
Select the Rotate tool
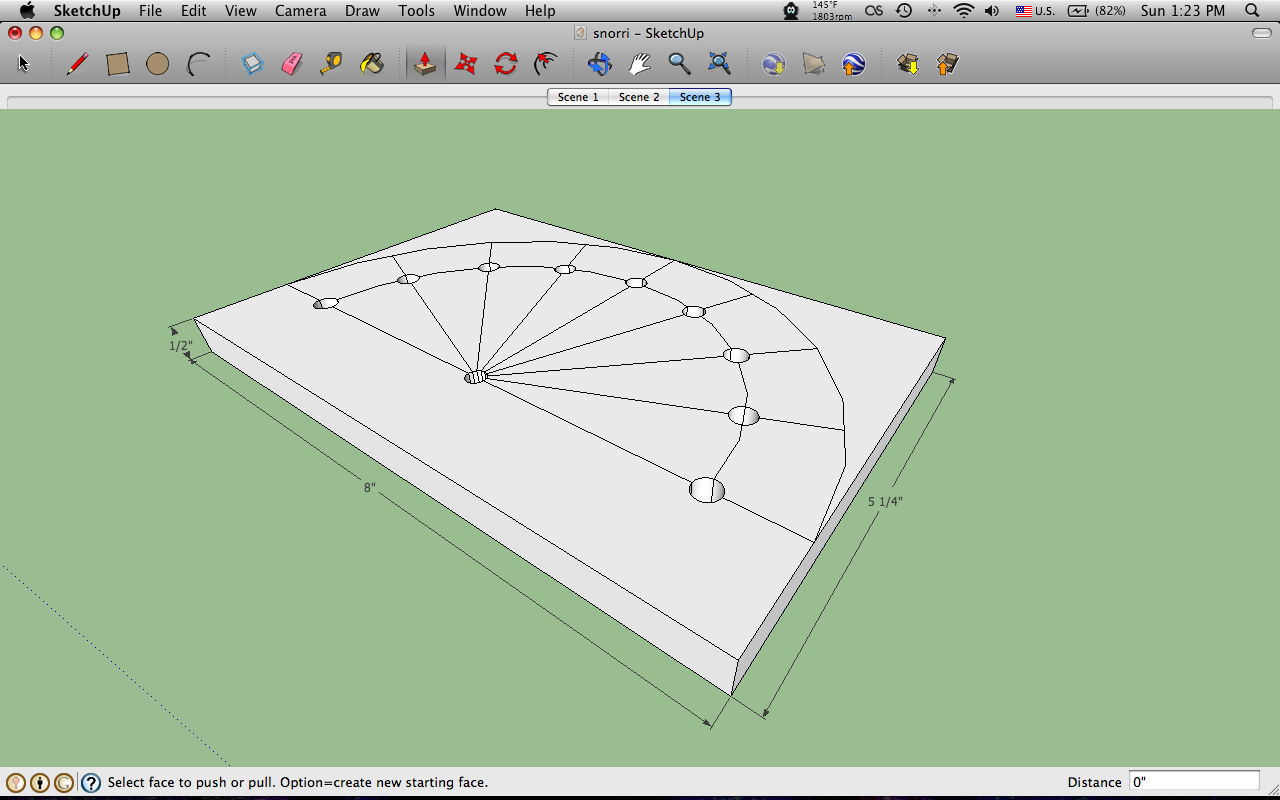tap(506, 64)
